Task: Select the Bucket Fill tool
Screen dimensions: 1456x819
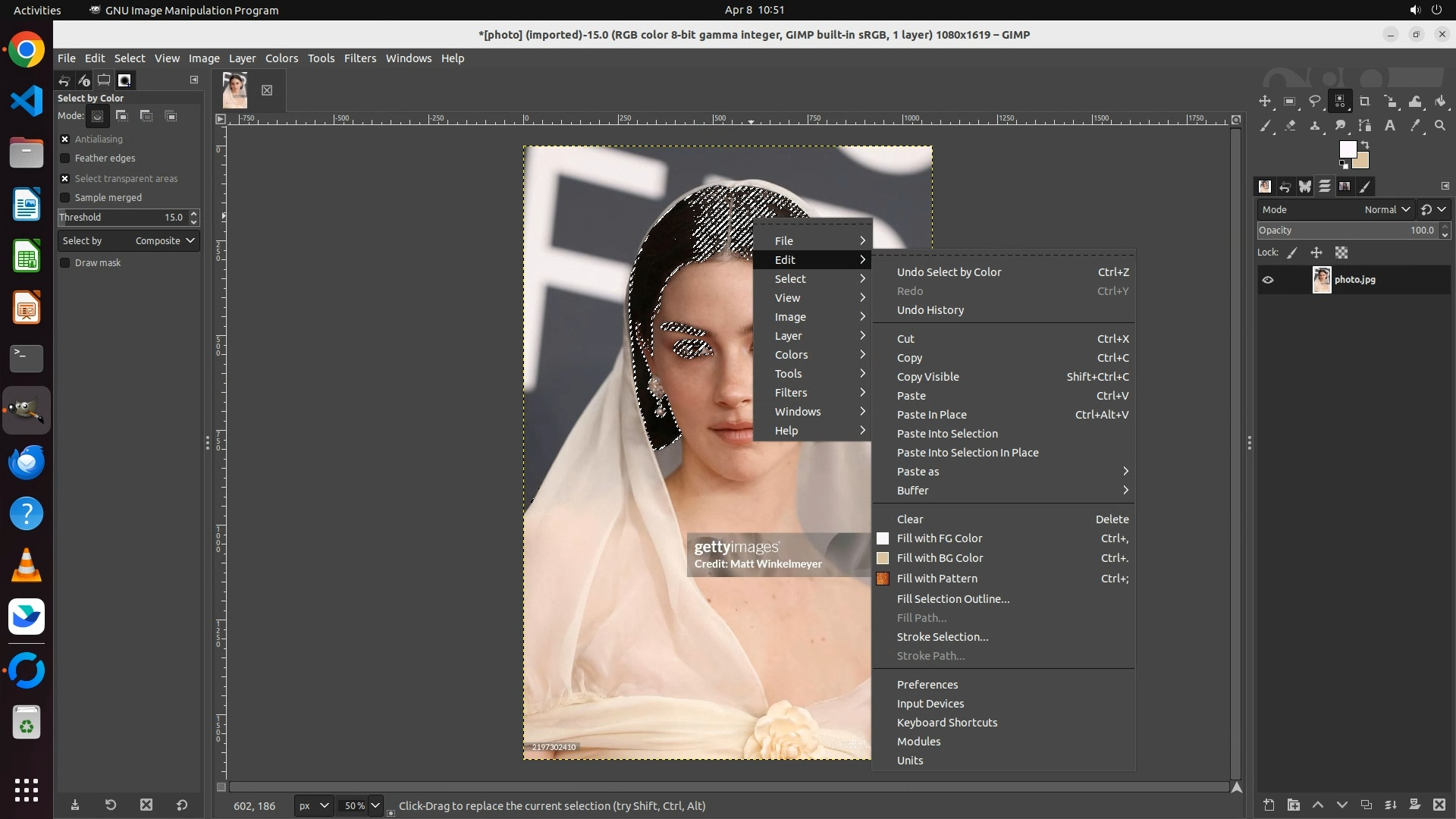Action: pyautogui.click(x=1440, y=102)
